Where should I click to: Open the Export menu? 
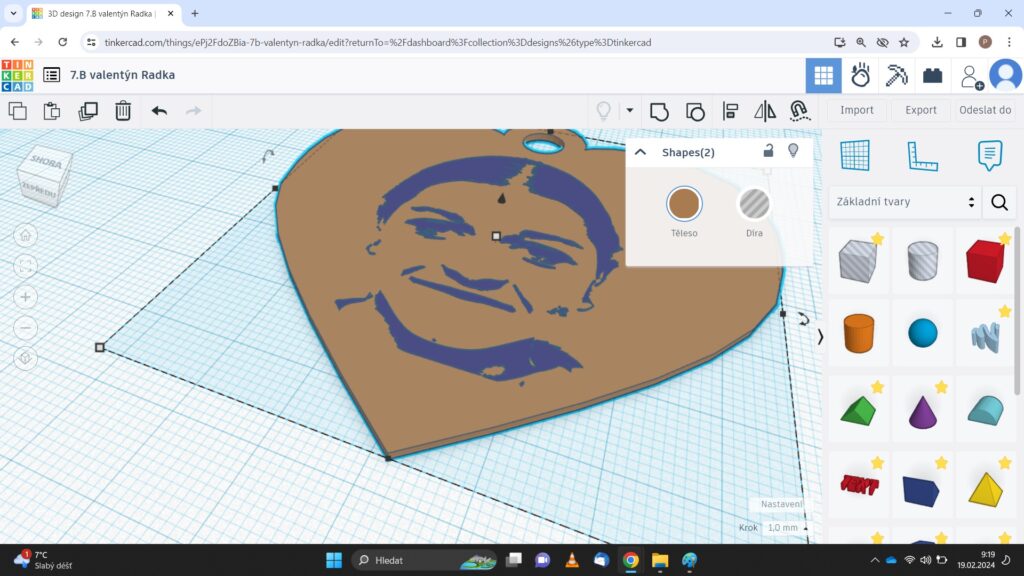[921, 110]
